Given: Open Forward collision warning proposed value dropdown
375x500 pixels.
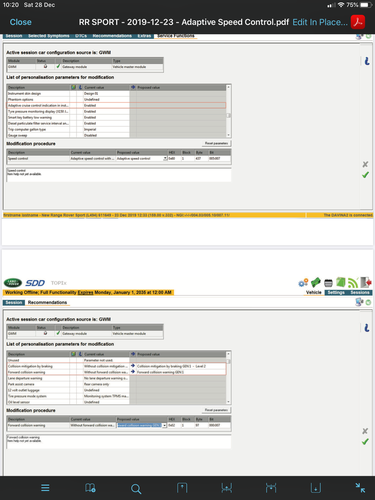Looking at the screenshot, I should click(x=164, y=425).
